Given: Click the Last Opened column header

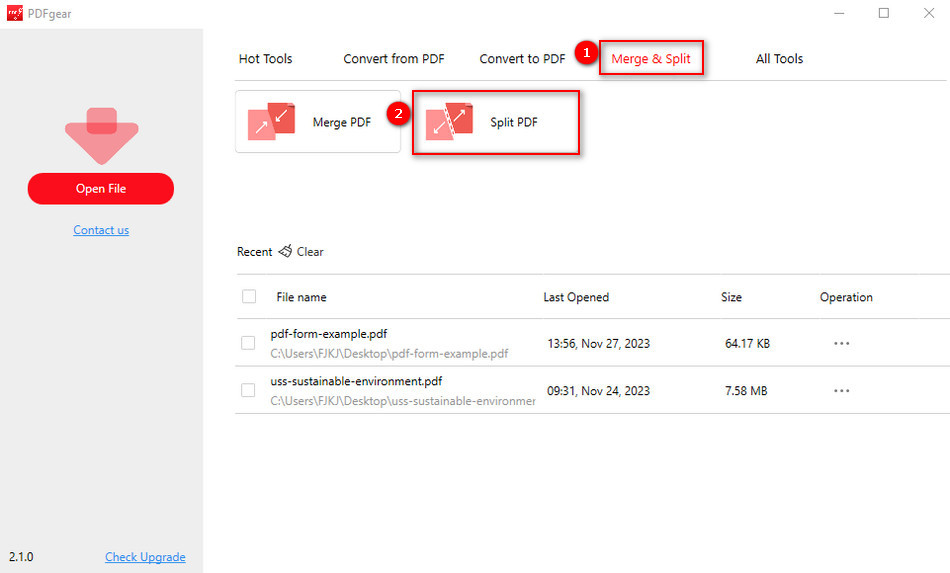Looking at the screenshot, I should click(576, 297).
